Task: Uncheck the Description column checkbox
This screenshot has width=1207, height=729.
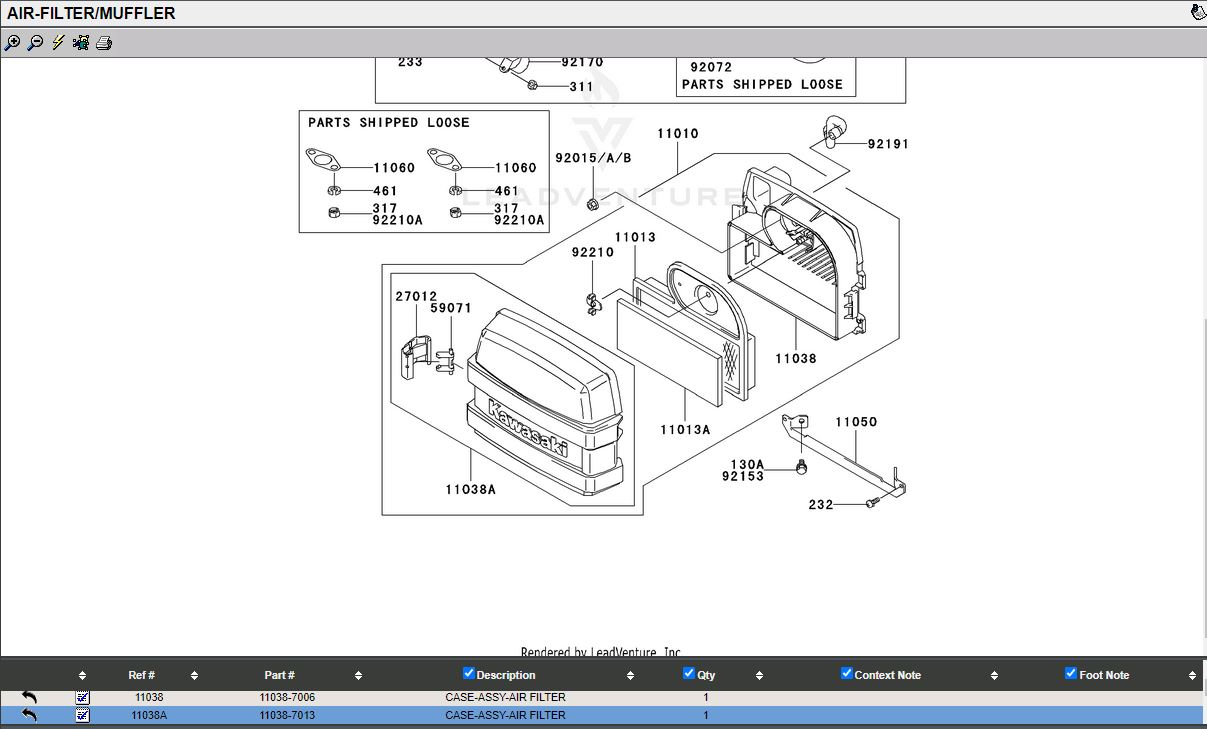Action: [469, 674]
